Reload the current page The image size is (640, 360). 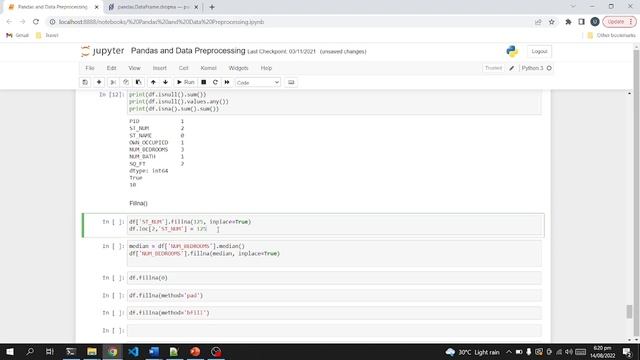(x=36, y=22)
